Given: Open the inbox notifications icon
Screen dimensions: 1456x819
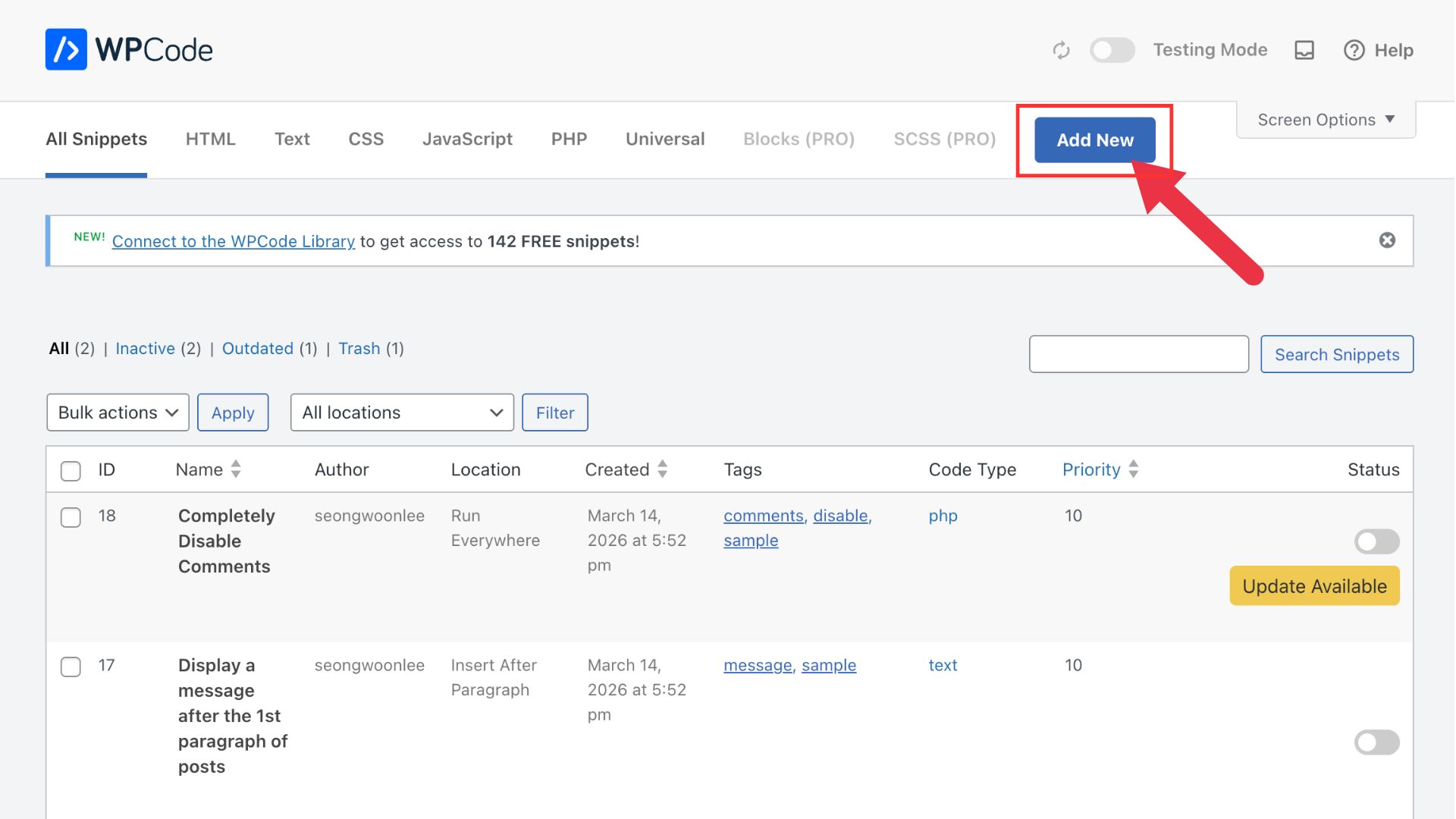Looking at the screenshot, I should [1304, 50].
